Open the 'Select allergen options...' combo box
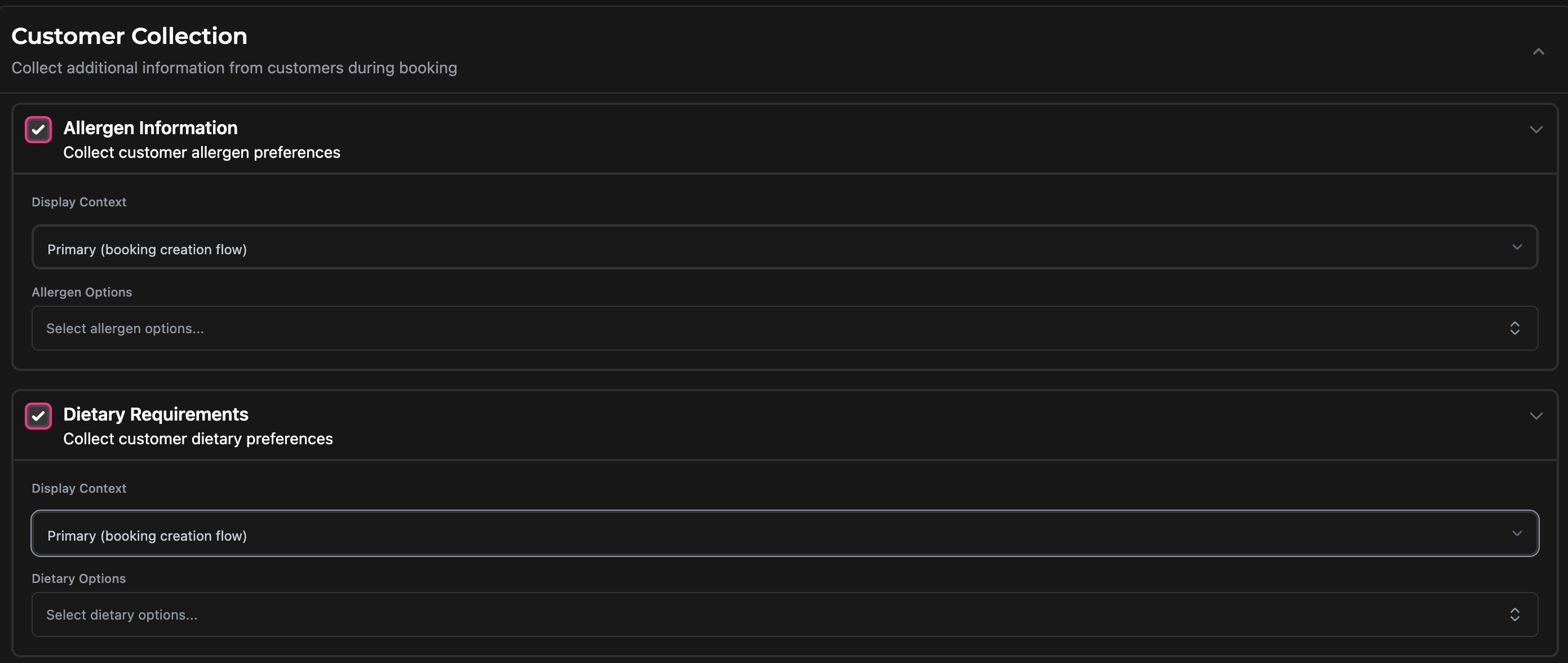The height and width of the screenshot is (663, 1568). 784,329
